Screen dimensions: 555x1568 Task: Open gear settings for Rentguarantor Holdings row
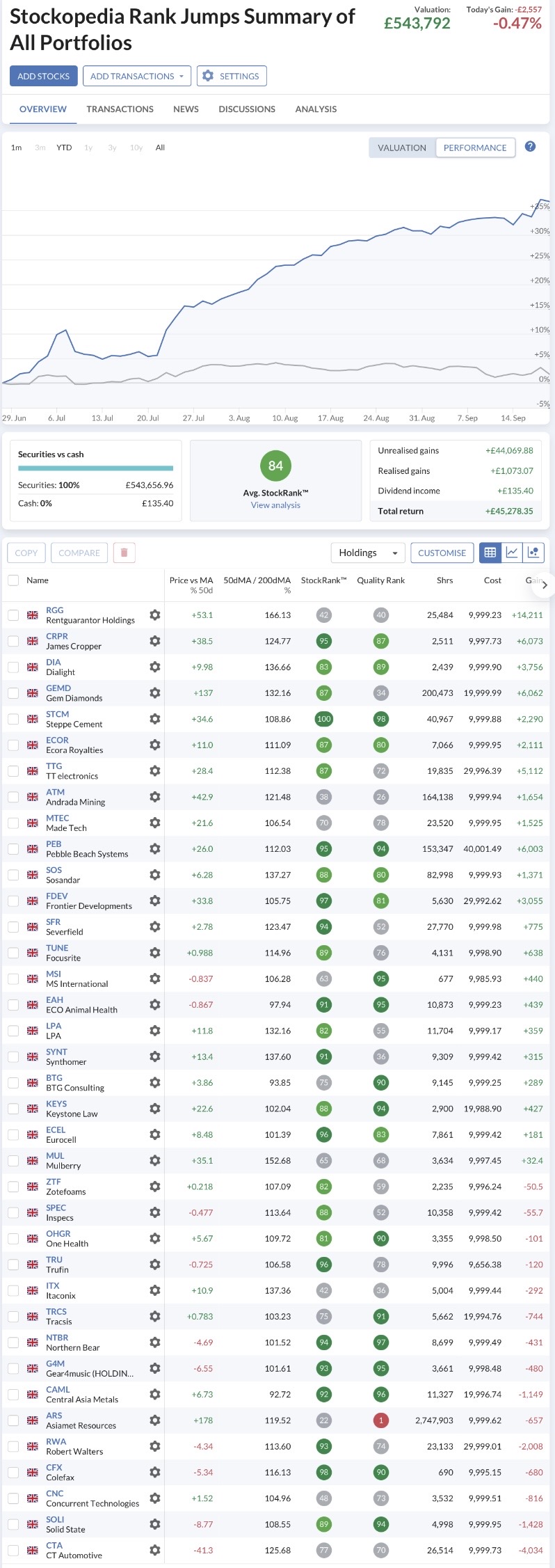[154, 615]
